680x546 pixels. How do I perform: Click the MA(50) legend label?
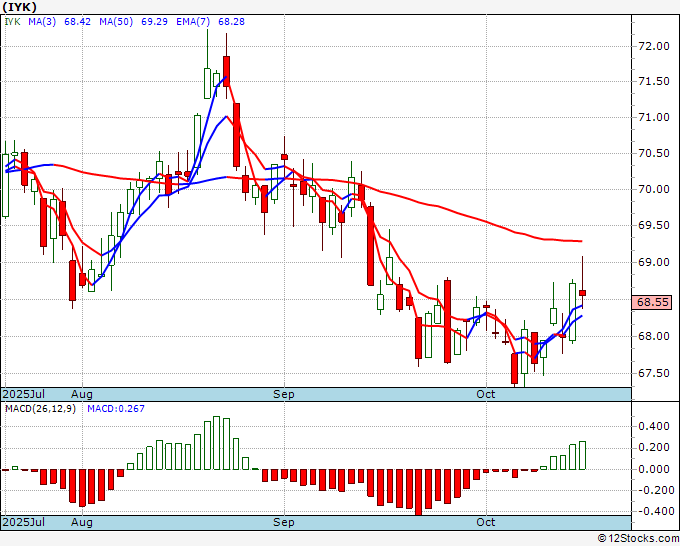[x=116, y=22]
